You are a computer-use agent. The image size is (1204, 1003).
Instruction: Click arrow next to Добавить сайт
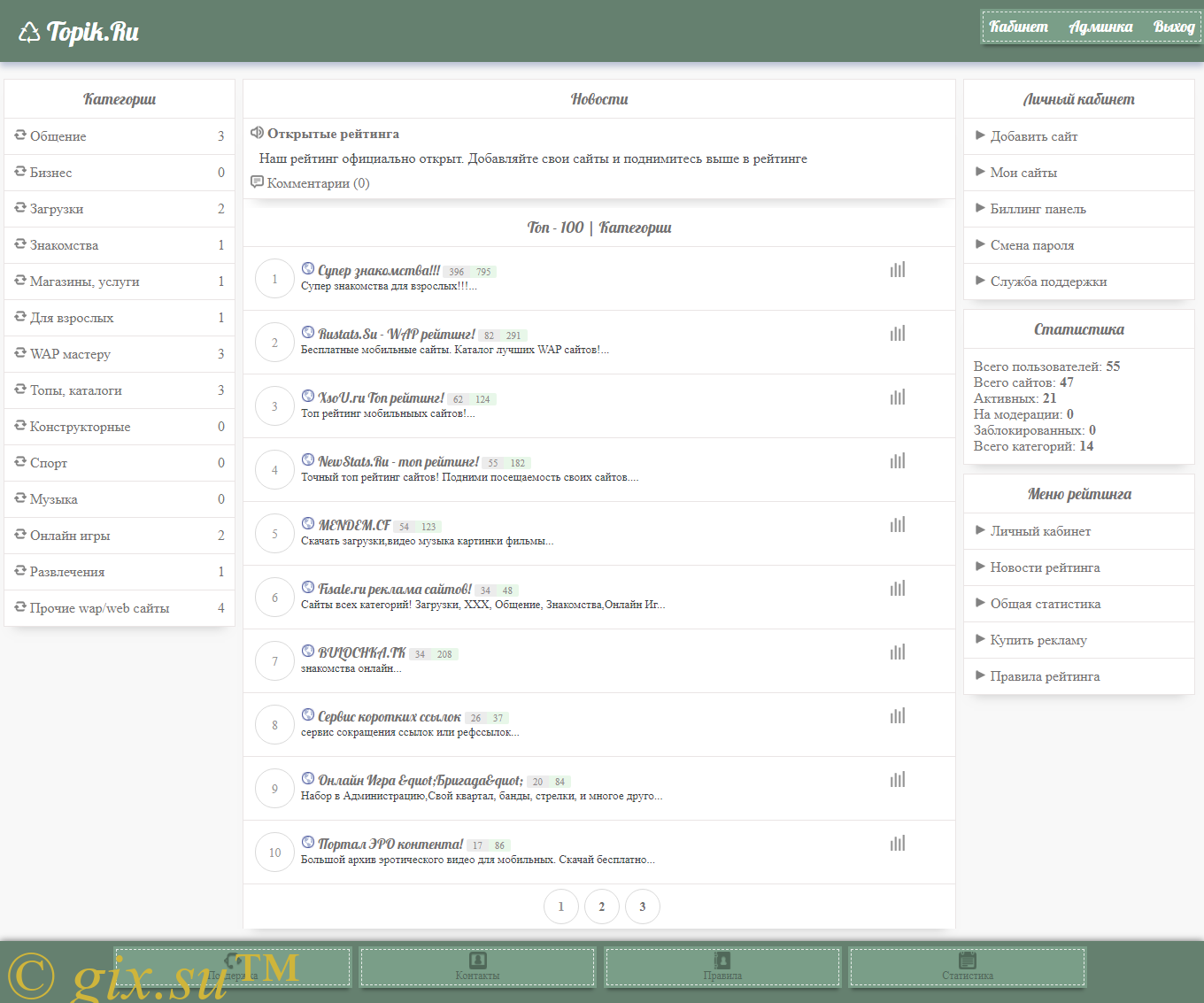pos(980,135)
